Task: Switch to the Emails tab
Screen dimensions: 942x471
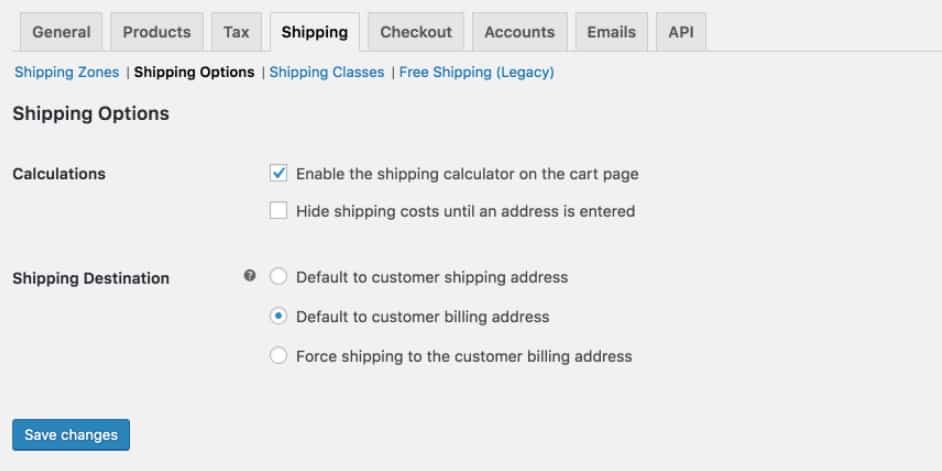Action: 611,32
